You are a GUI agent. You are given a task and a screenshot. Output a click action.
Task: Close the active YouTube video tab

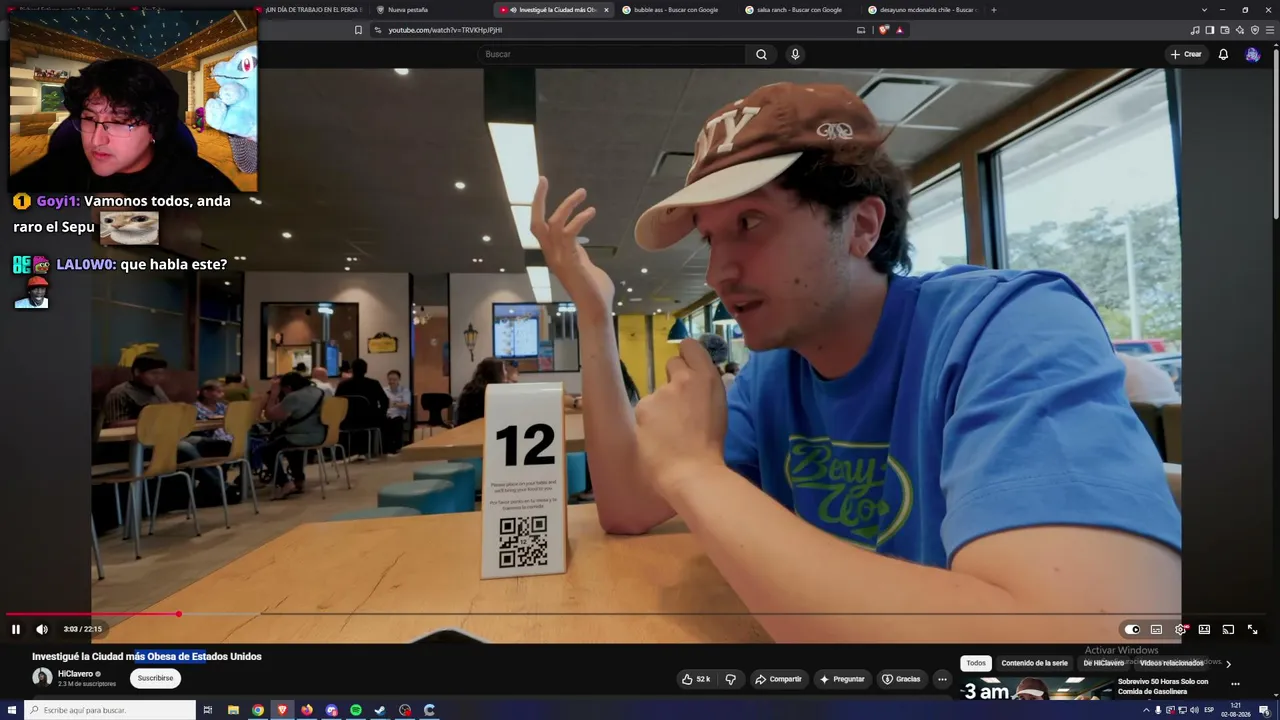pos(606,10)
